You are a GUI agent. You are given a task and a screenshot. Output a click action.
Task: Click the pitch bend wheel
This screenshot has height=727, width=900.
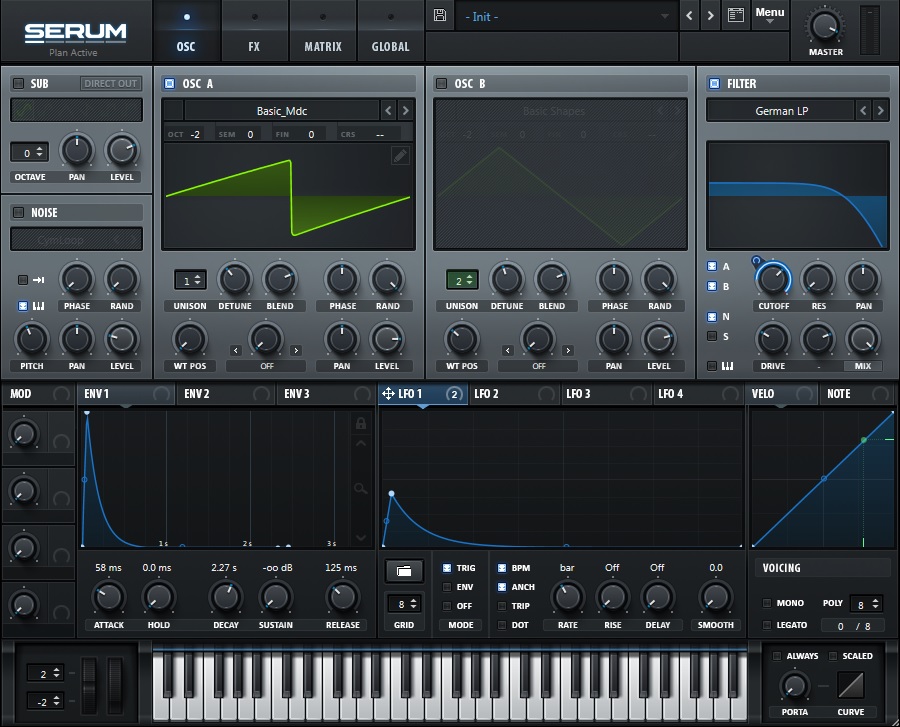(x=89, y=685)
